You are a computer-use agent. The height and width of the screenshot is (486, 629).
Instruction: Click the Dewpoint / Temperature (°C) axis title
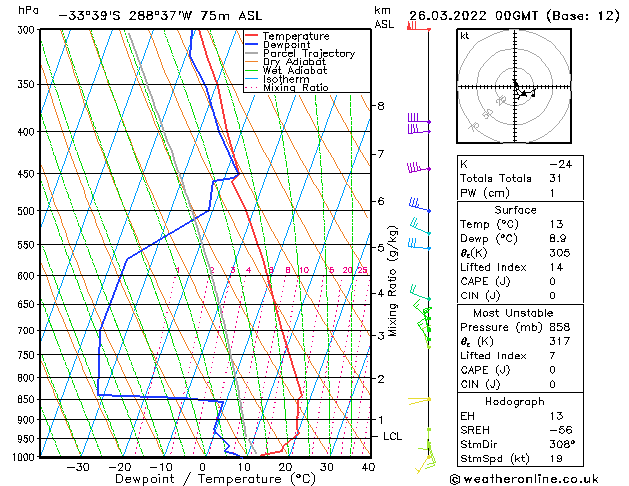215,479
